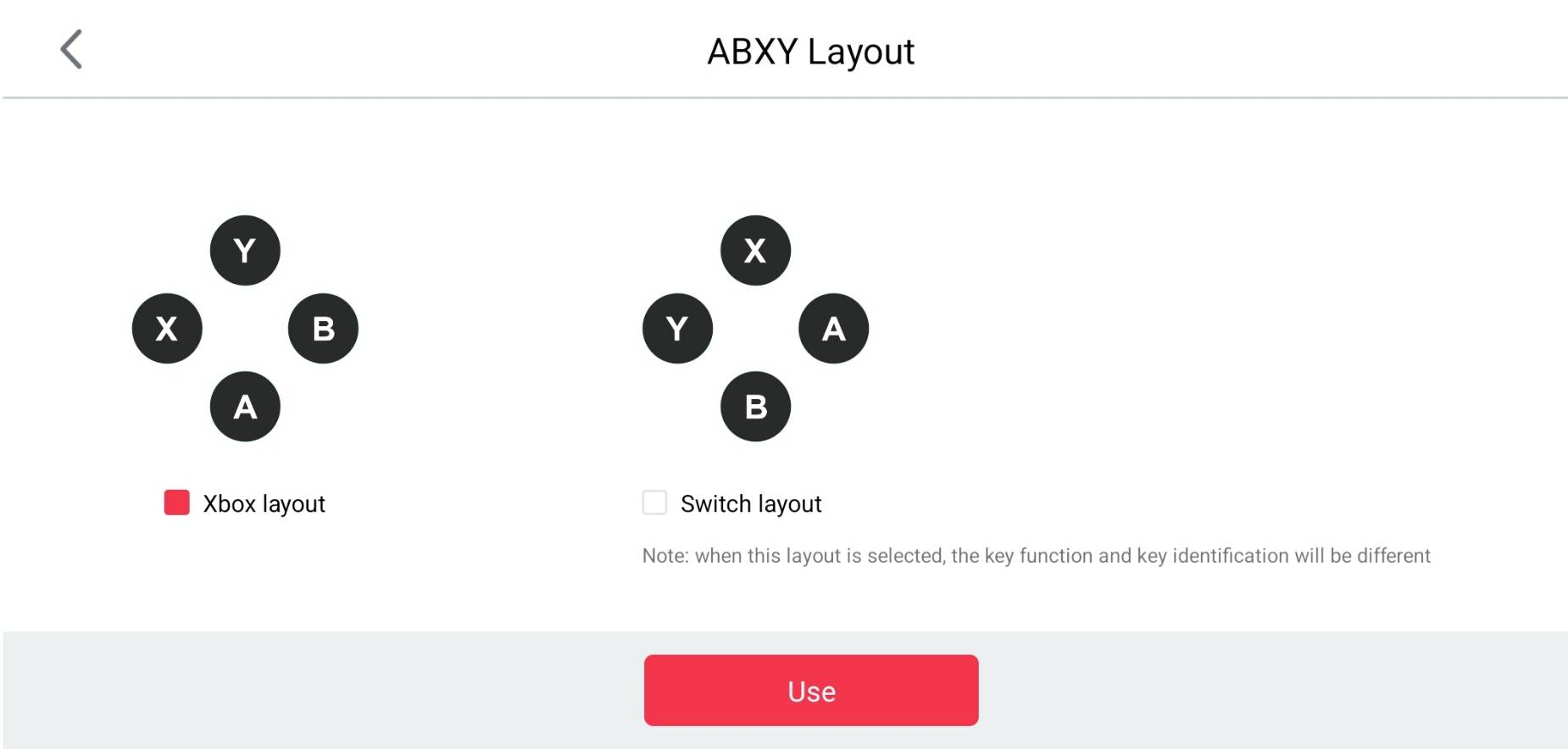Click the A button in Switch layout
This screenshot has height=749, width=1568.
point(833,329)
